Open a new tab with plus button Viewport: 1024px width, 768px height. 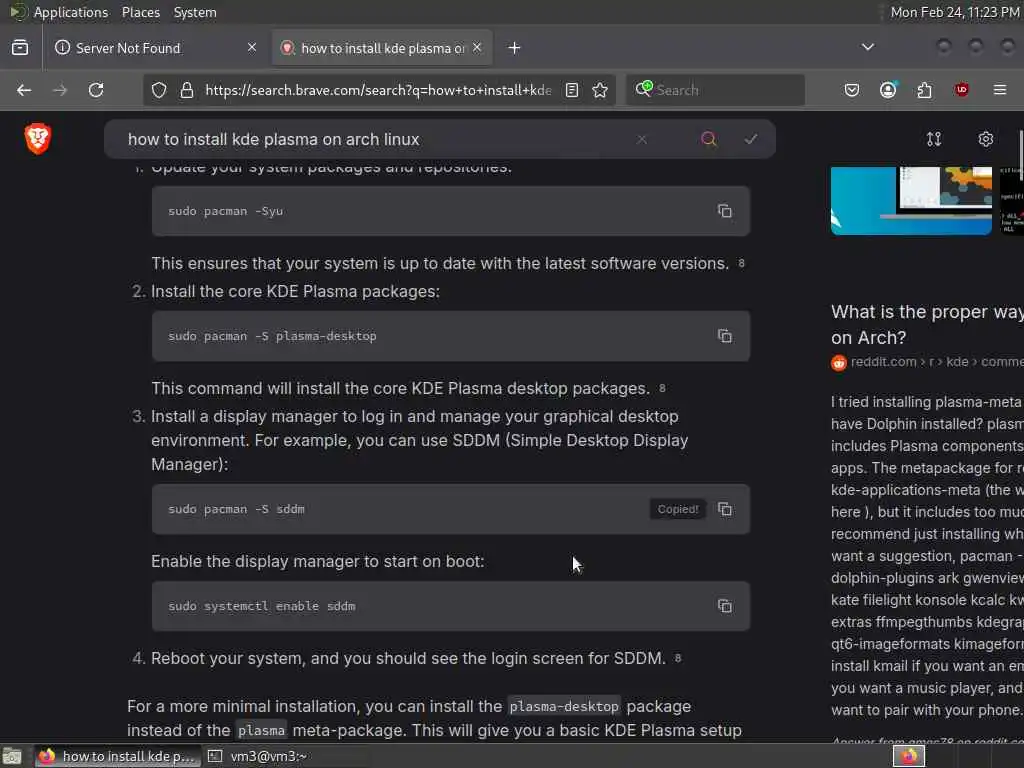click(x=515, y=48)
